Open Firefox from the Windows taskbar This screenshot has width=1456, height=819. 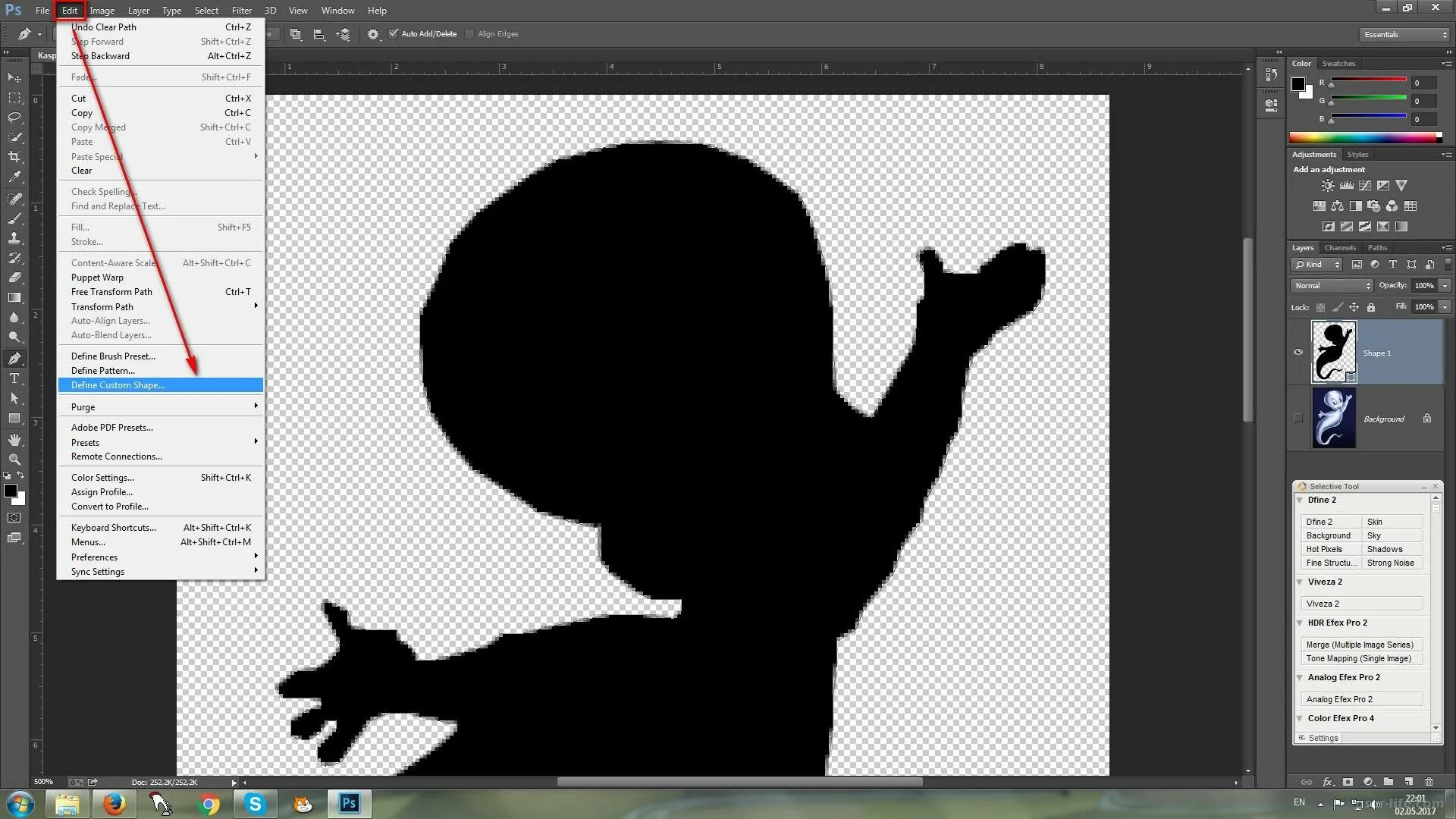click(114, 803)
